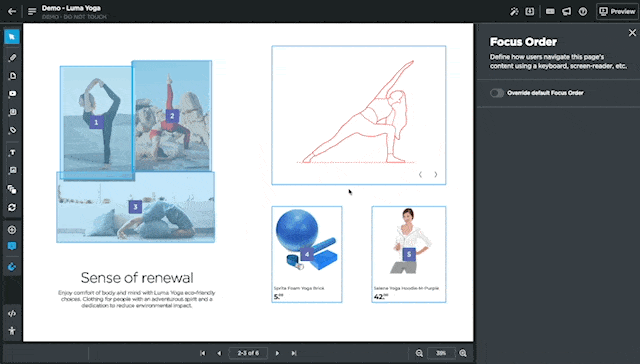Click focus order badge 2 on rocks photo
The width and height of the screenshot is (640, 364).
click(172, 116)
